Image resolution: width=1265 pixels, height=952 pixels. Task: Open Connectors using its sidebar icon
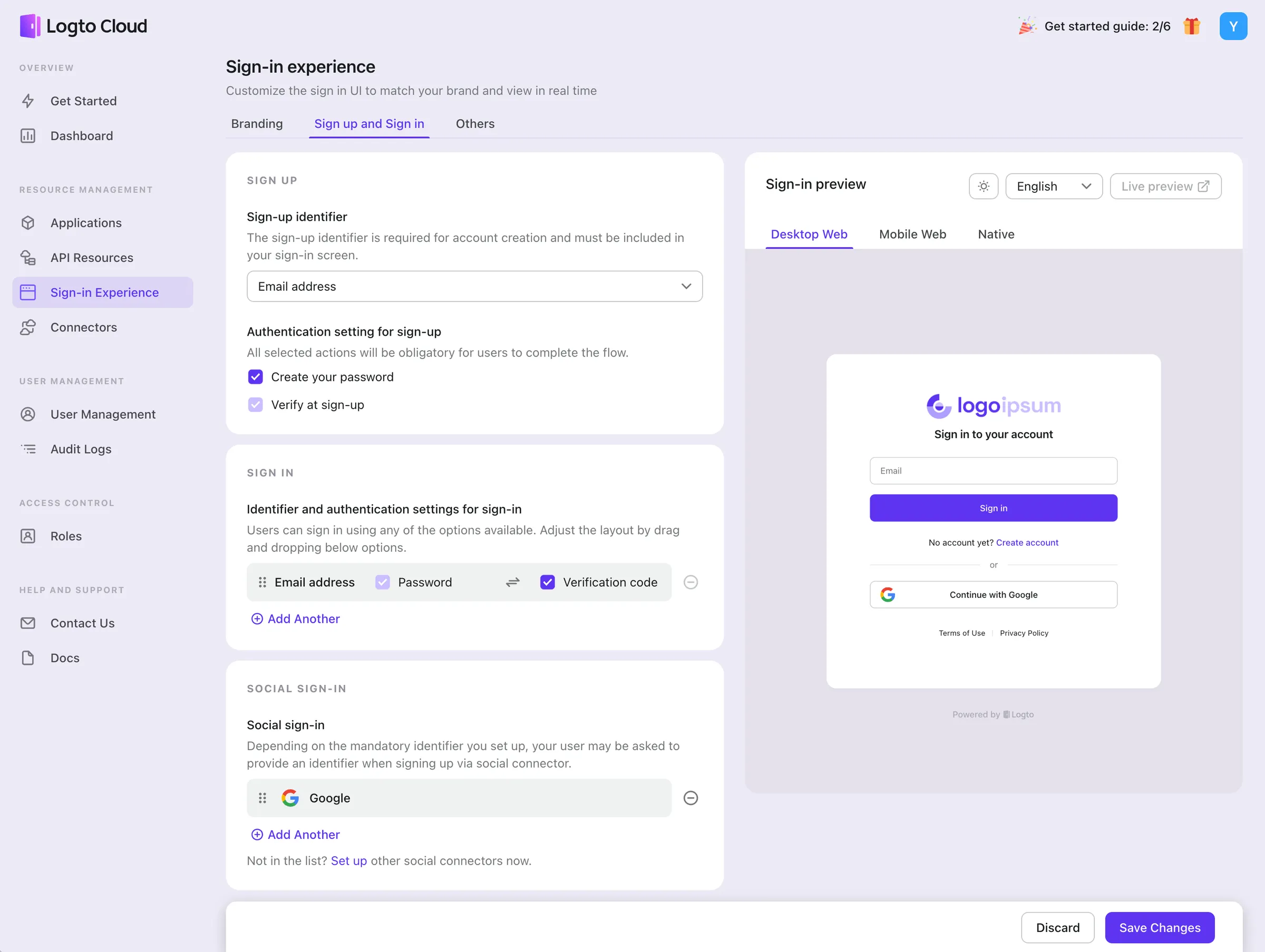28,327
